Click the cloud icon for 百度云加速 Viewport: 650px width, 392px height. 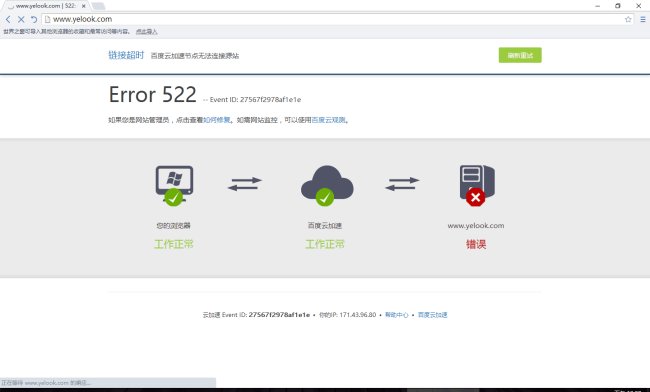pos(327,185)
